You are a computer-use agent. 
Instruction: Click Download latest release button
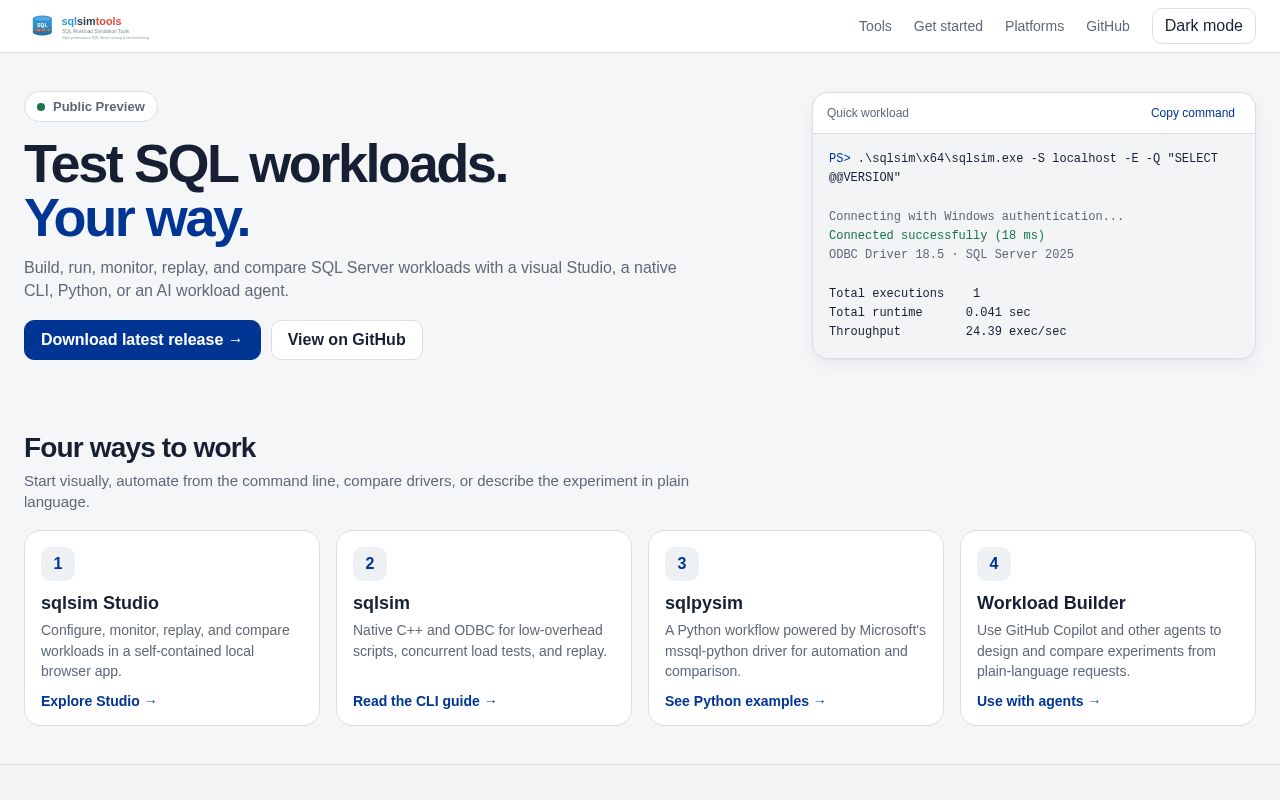point(142,340)
